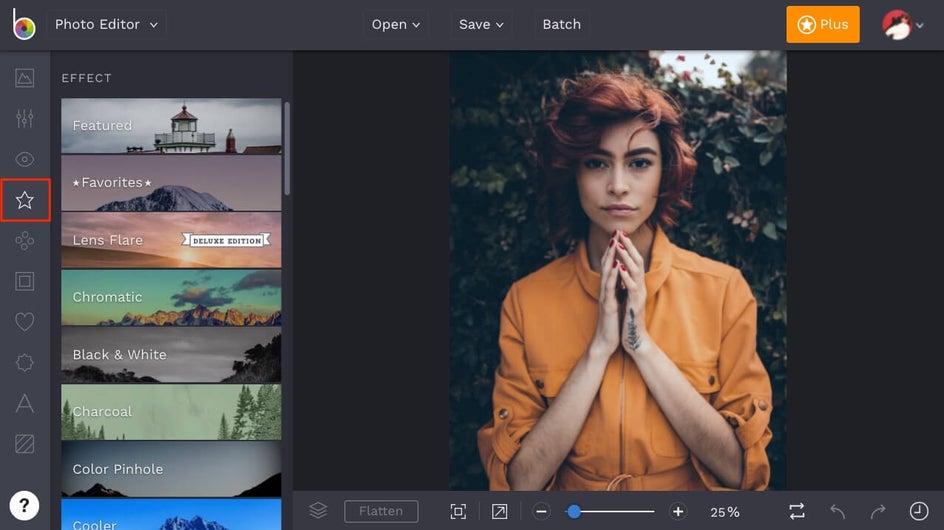Click the orange Plus upgrade button

click(x=822, y=24)
